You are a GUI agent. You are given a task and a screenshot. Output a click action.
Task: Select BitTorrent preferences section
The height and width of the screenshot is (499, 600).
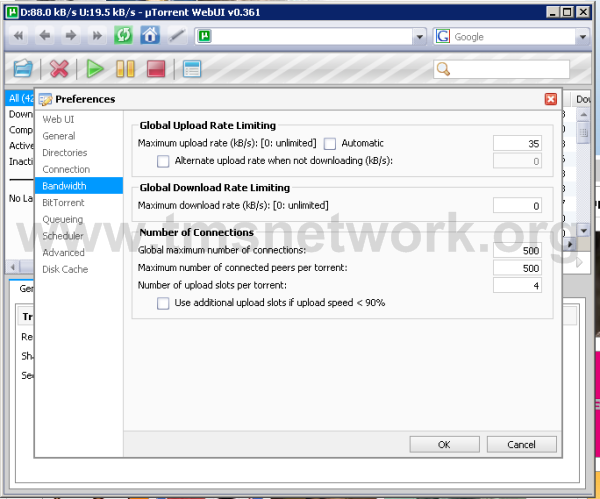click(x=79, y=202)
